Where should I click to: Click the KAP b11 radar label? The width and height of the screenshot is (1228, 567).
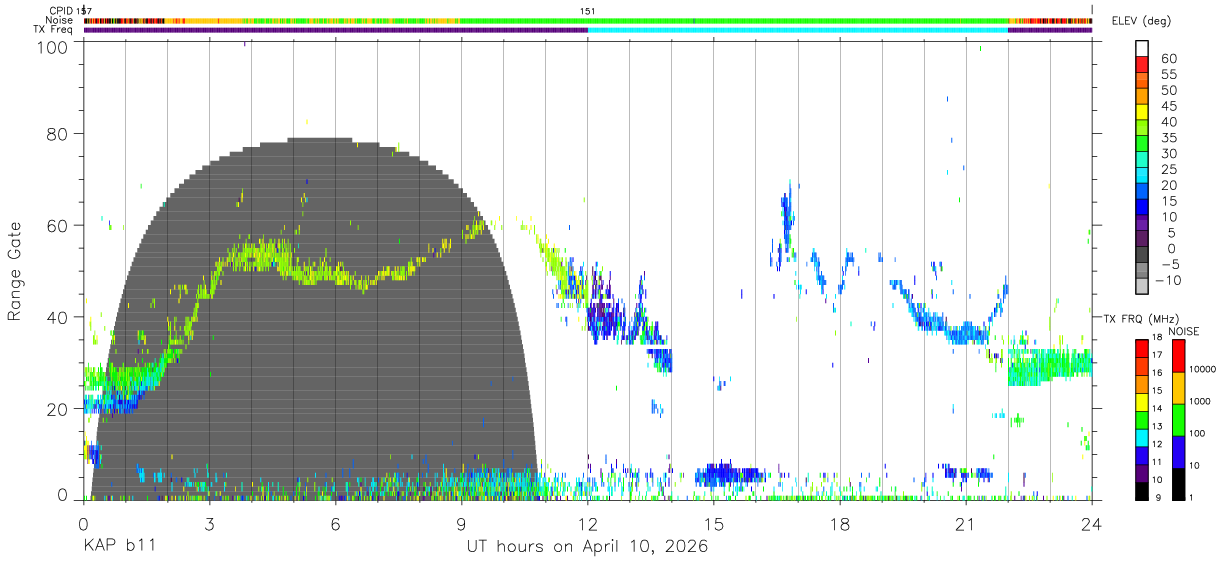tap(119, 547)
